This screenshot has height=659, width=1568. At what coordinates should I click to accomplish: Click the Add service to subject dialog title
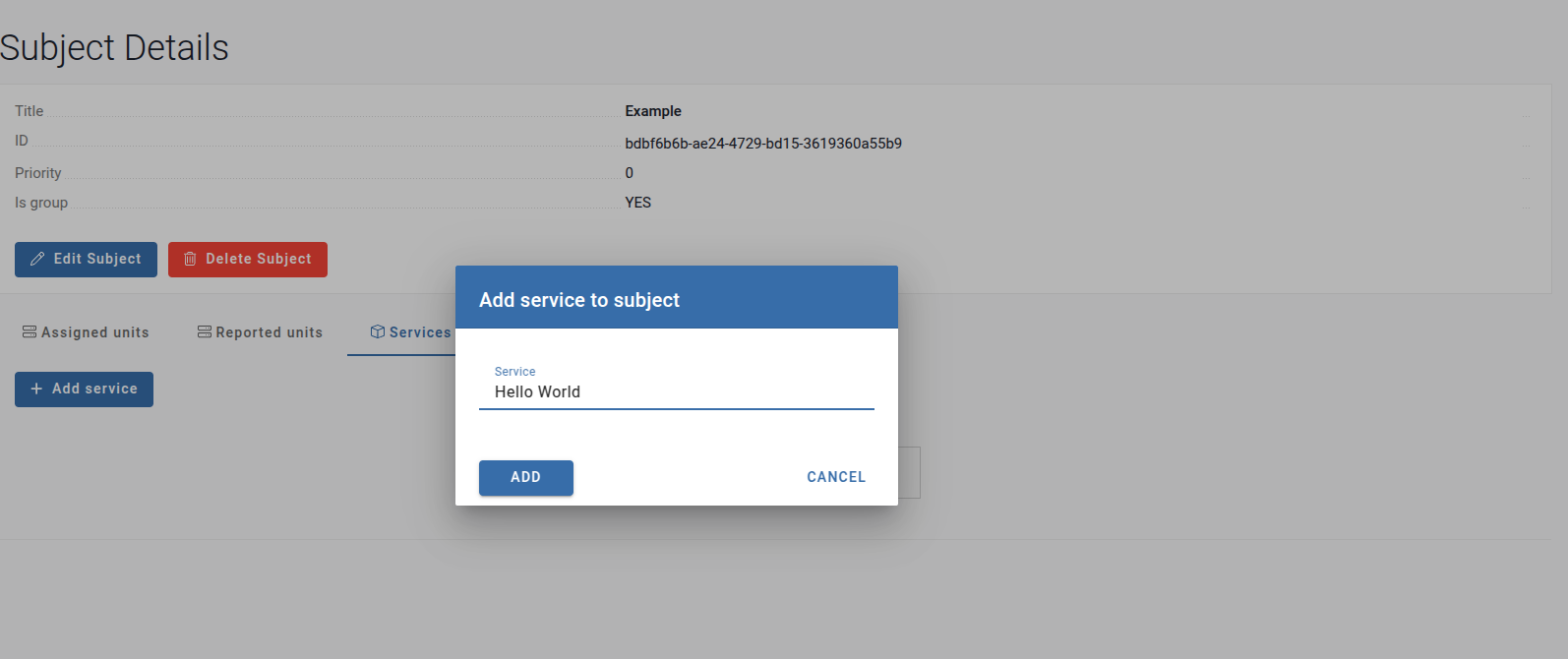tap(579, 300)
